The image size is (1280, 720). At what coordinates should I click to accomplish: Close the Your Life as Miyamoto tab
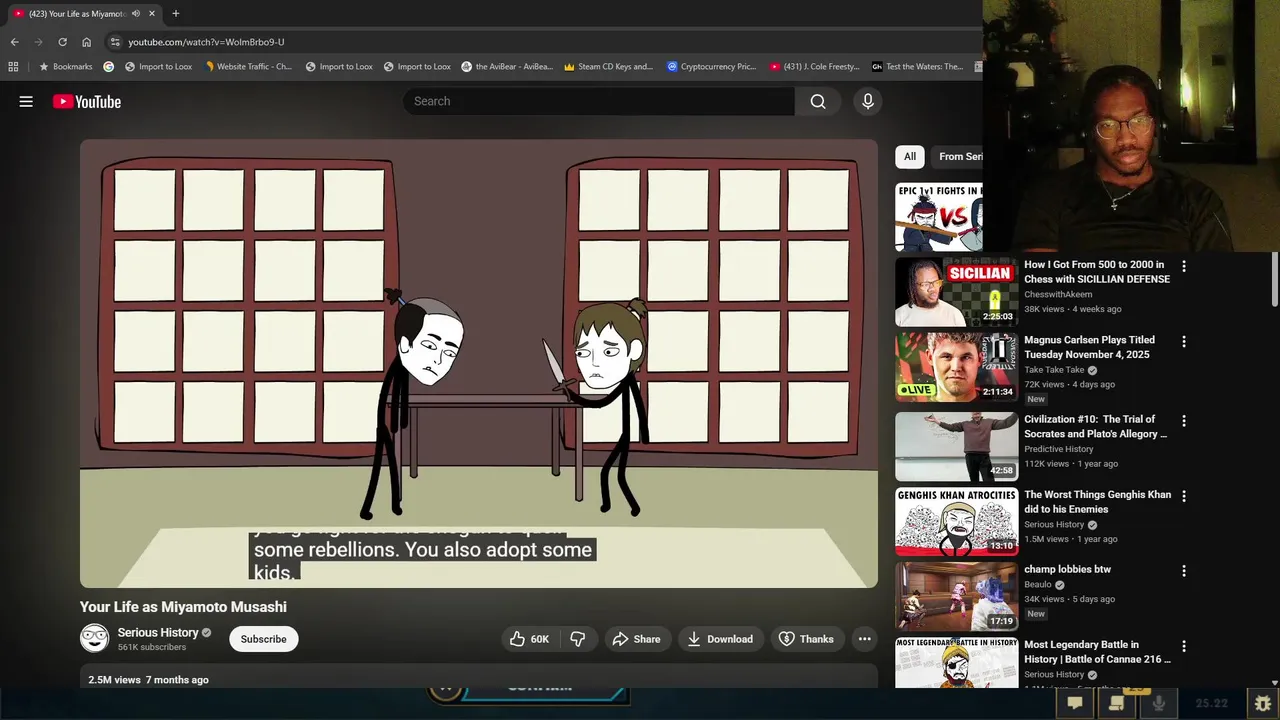pos(152,13)
